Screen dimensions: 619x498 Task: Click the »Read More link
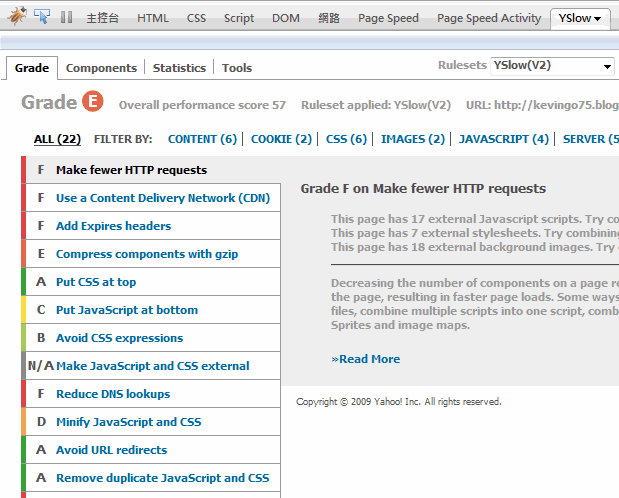click(366, 359)
